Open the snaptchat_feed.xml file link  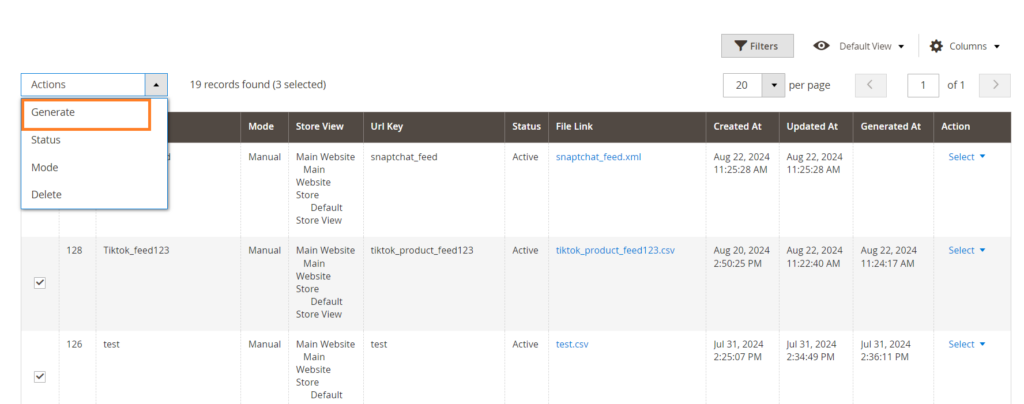tap(598, 157)
